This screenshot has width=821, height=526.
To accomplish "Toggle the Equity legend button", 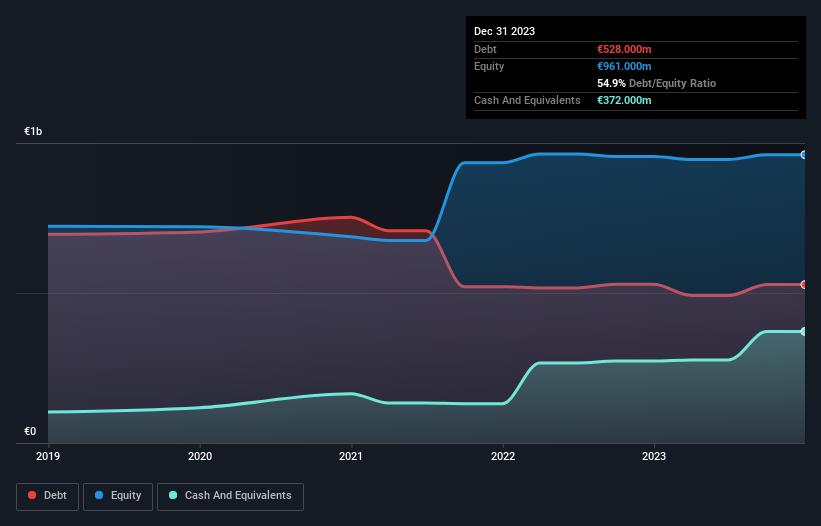I will [x=118, y=496].
